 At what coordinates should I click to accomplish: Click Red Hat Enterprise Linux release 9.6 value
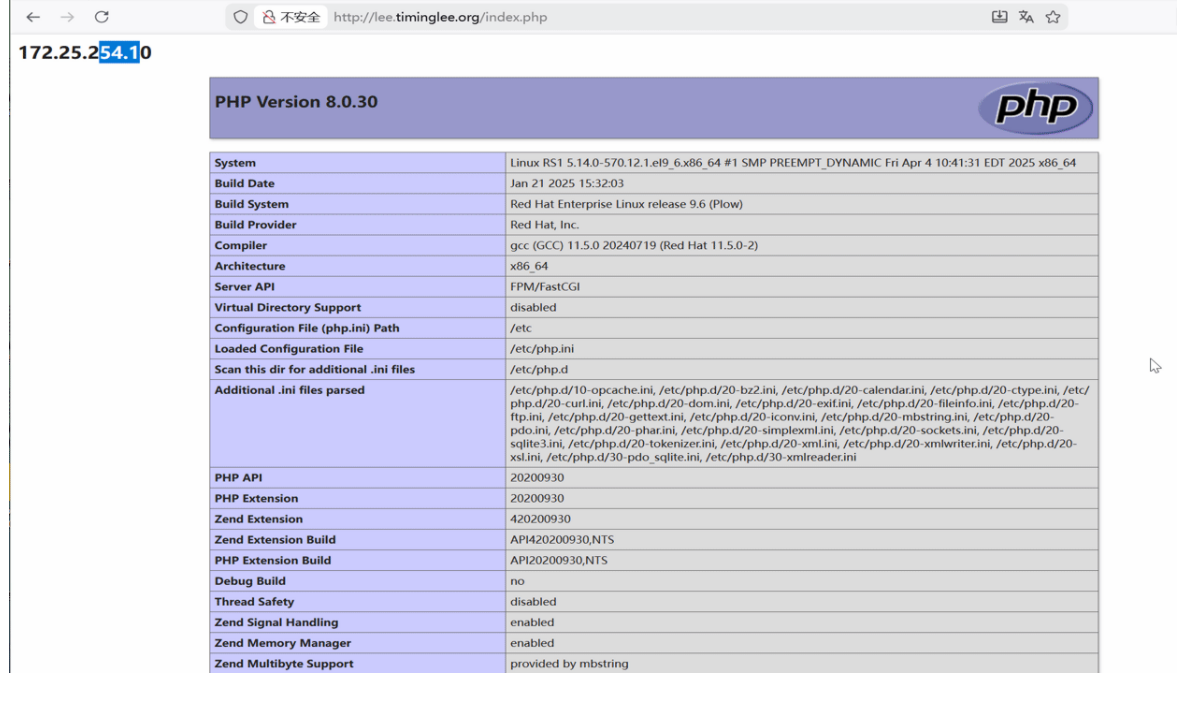pyautogui.click(x=626, y=204)
